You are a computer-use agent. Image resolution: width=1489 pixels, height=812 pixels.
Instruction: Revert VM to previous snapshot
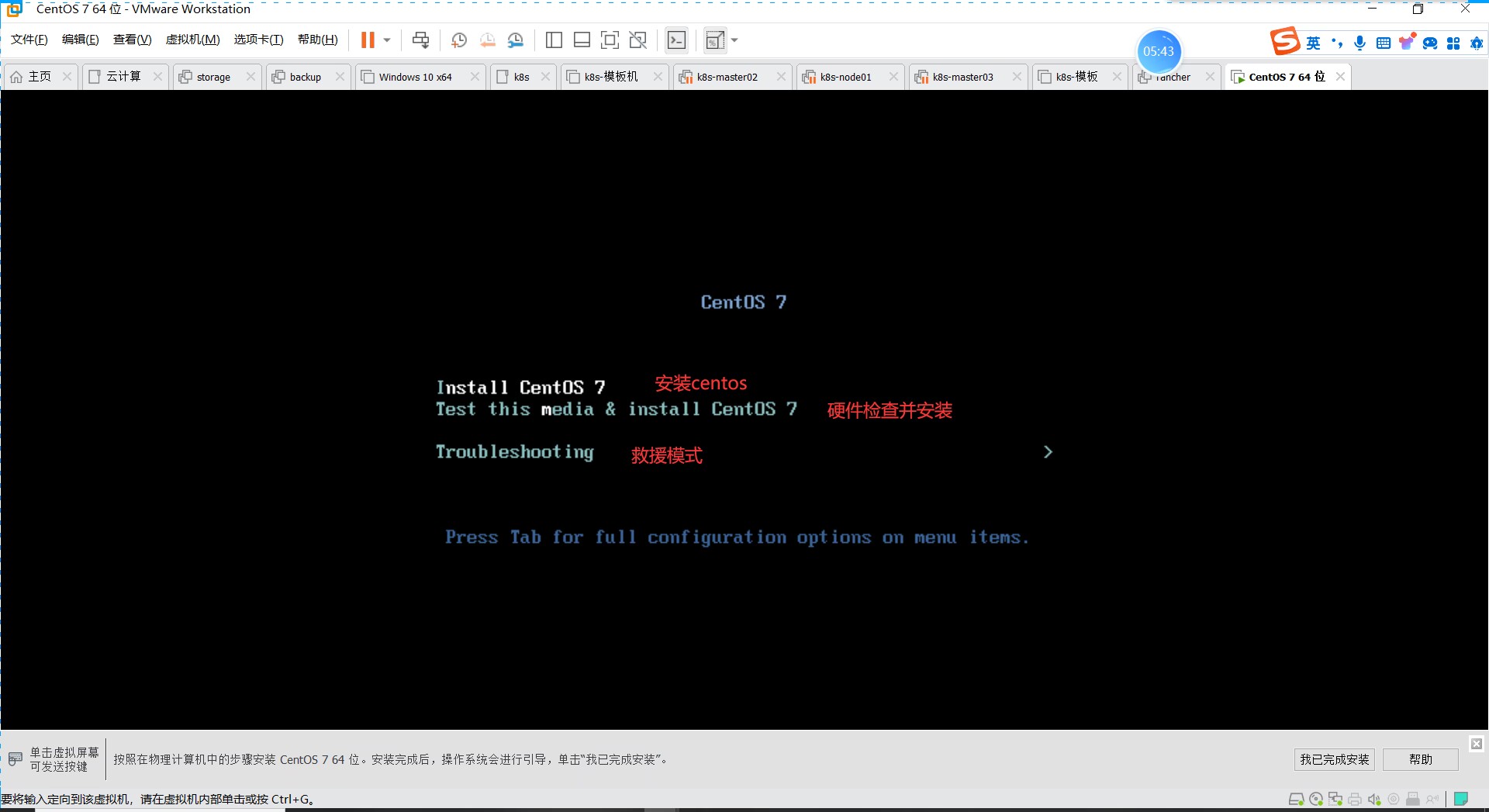click(488, 40)
